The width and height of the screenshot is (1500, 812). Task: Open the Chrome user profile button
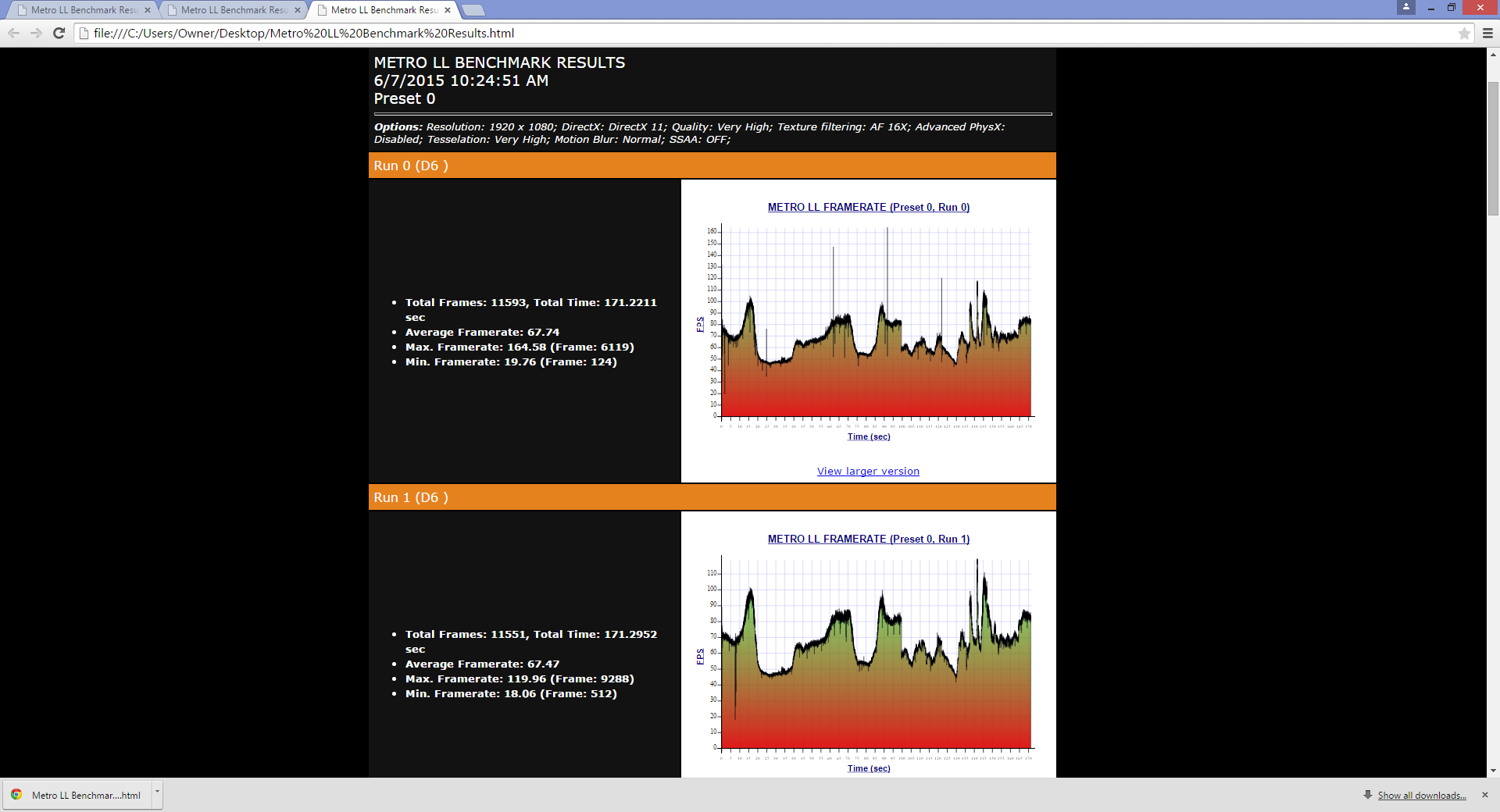pos(1406,7)
